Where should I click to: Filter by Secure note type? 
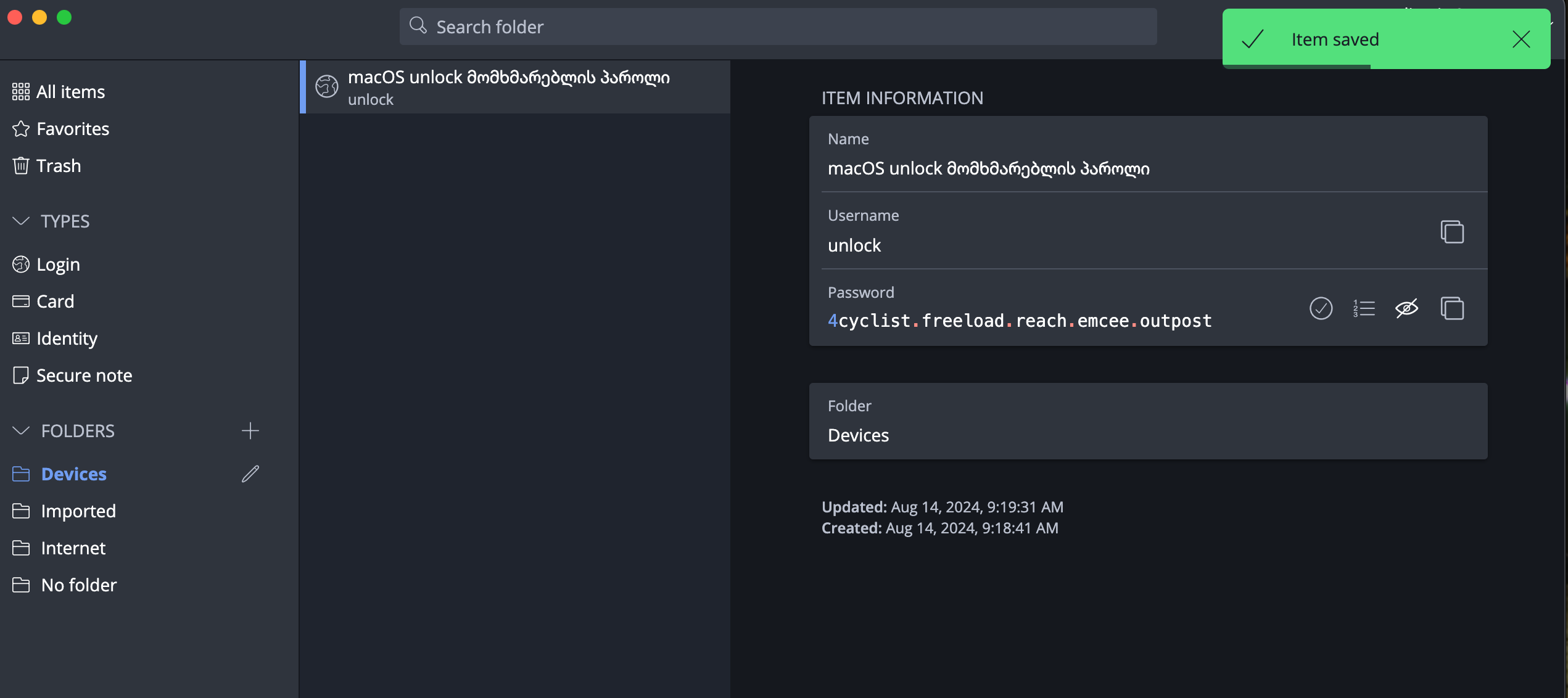pos(84,375)
